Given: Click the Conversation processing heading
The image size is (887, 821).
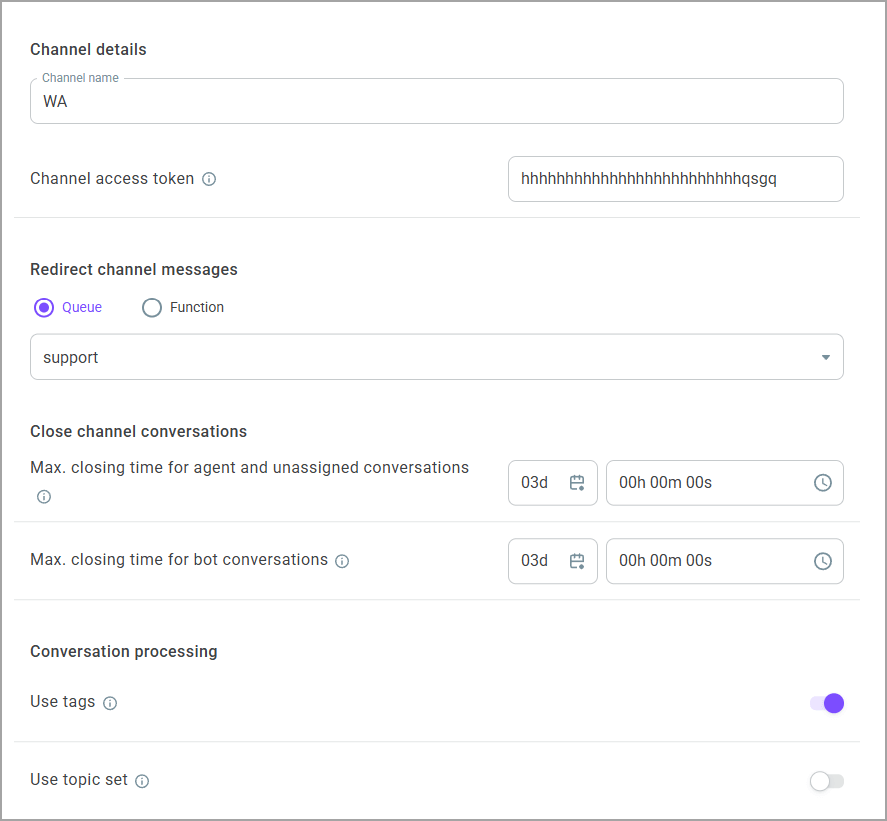Looking at the screenshot, I should [x=123, y=651].
